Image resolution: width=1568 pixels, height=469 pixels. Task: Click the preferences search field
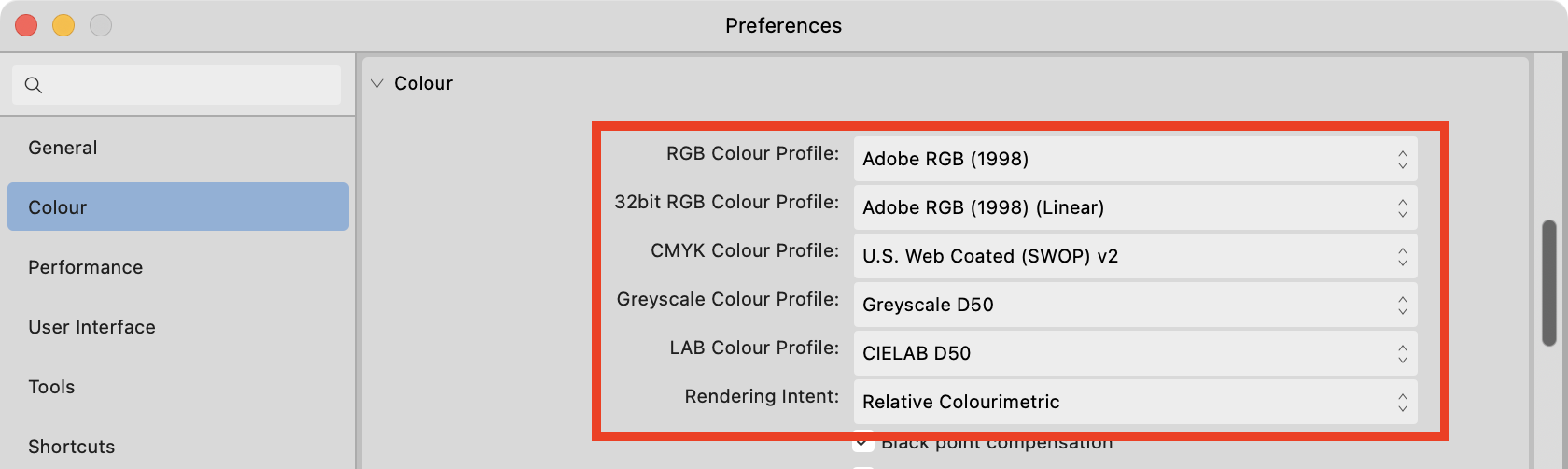coord(176,85)
